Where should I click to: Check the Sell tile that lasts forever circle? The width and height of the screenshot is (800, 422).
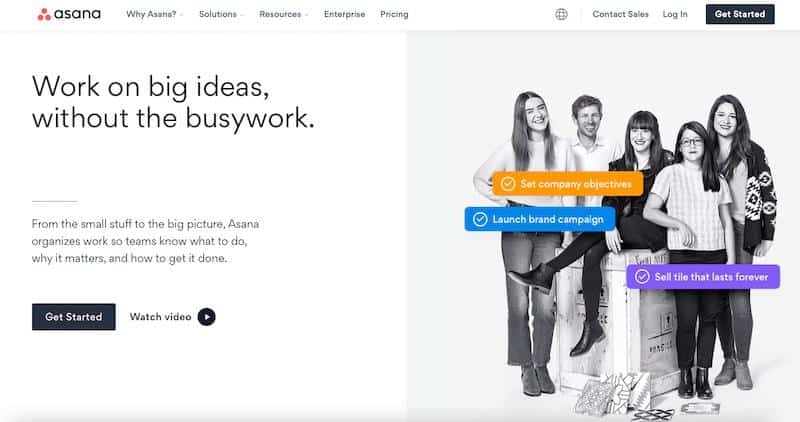642,277
